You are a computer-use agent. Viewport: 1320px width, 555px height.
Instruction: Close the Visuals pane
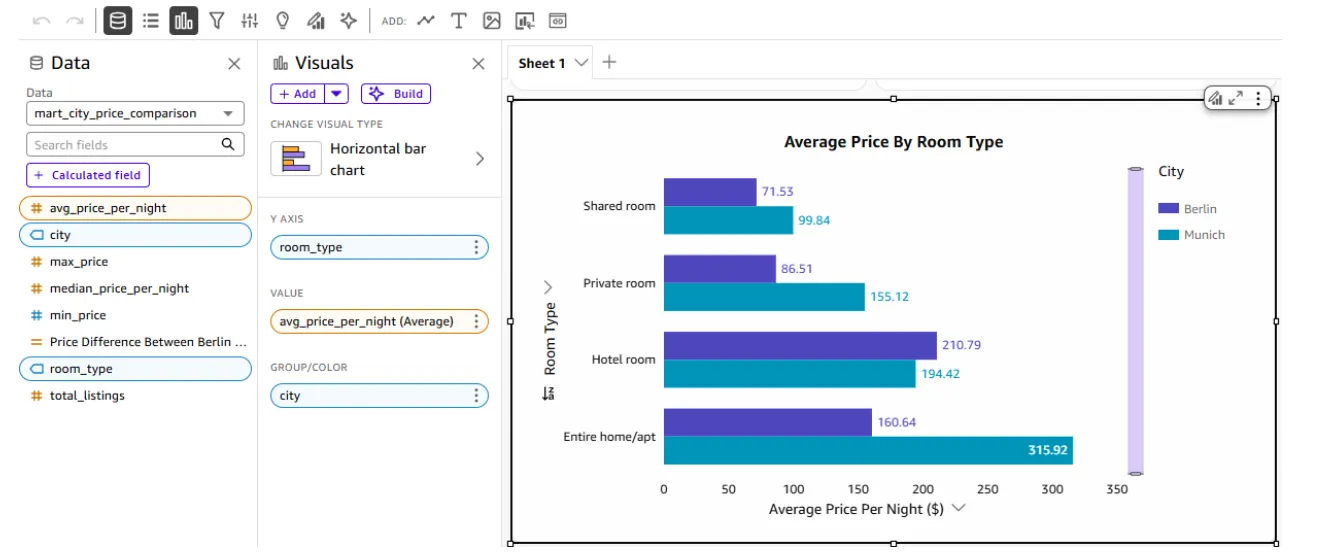coord(478,64)
